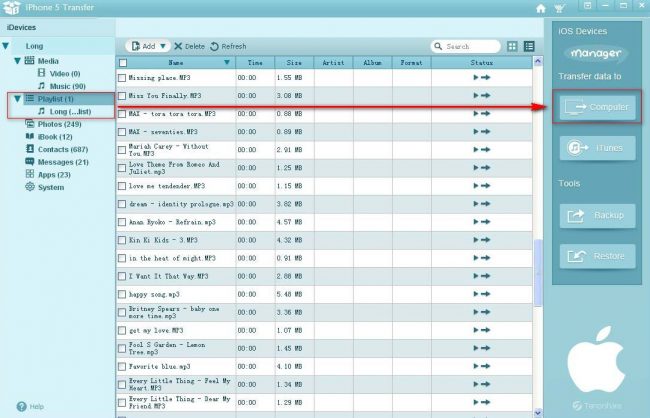Click the Backup tool button
Screen dimensions: 650x418
(598, 214)
